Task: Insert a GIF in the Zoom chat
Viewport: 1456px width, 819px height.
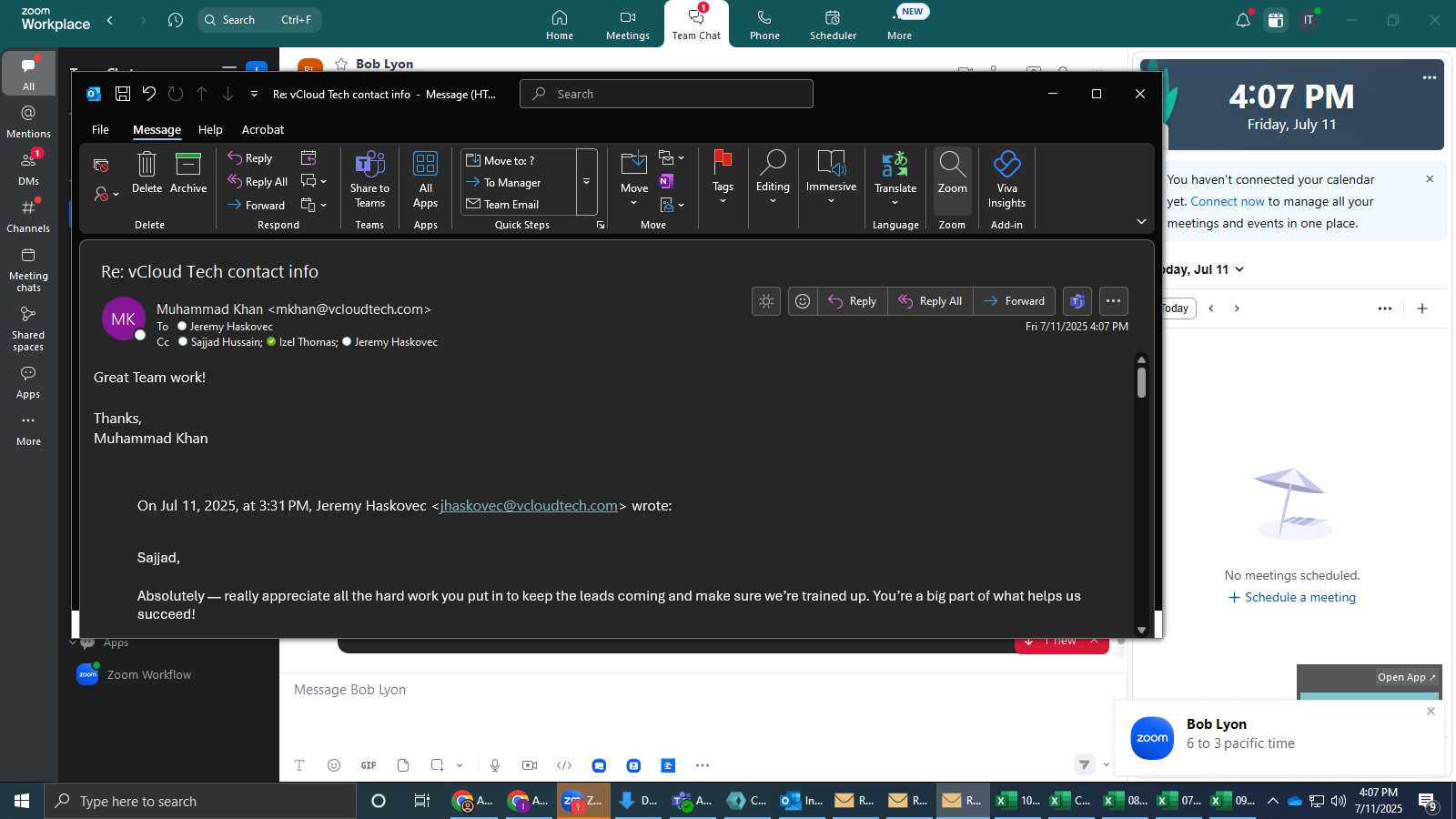Action: coord(369,765)
